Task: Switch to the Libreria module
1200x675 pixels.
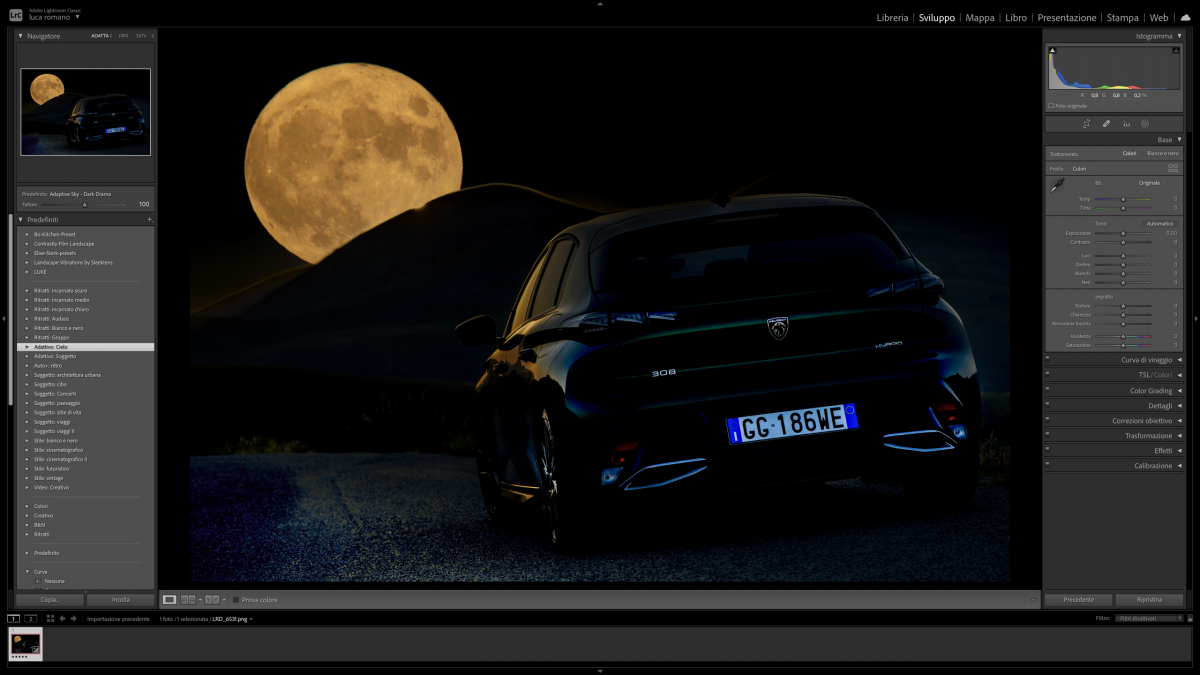Action: point(892,18)
